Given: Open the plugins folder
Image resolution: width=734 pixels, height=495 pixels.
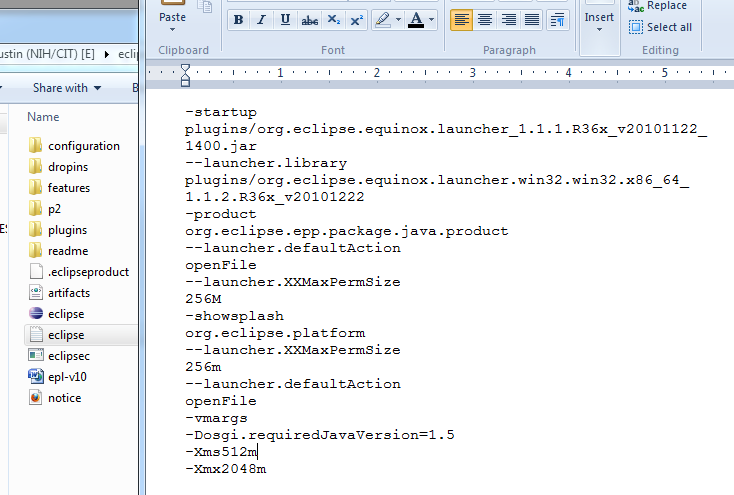Looking at the screenshot, I should [x=67, y=230].
